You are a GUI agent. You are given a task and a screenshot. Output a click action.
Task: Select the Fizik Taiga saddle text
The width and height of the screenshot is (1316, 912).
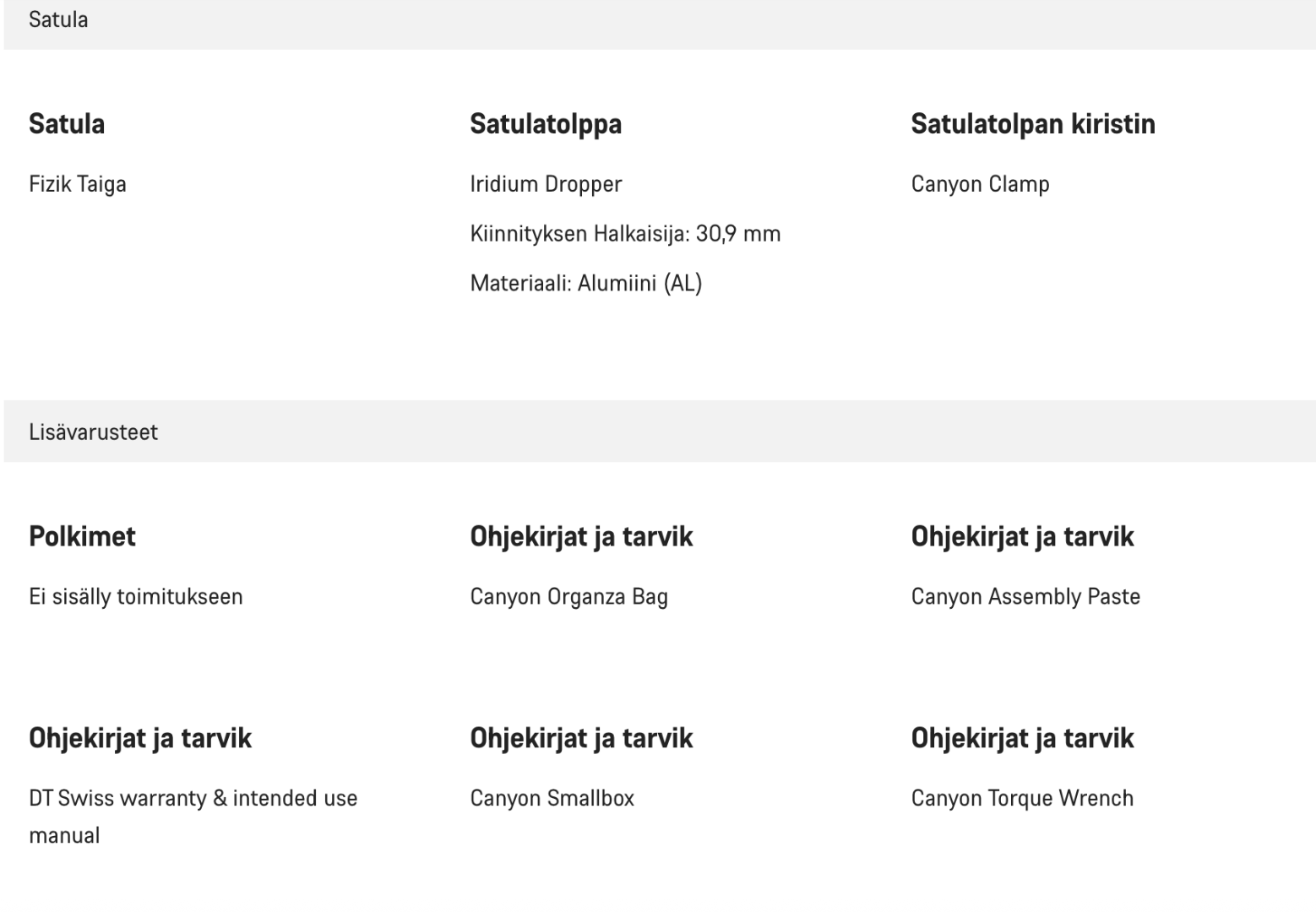[x=78, y=184]
